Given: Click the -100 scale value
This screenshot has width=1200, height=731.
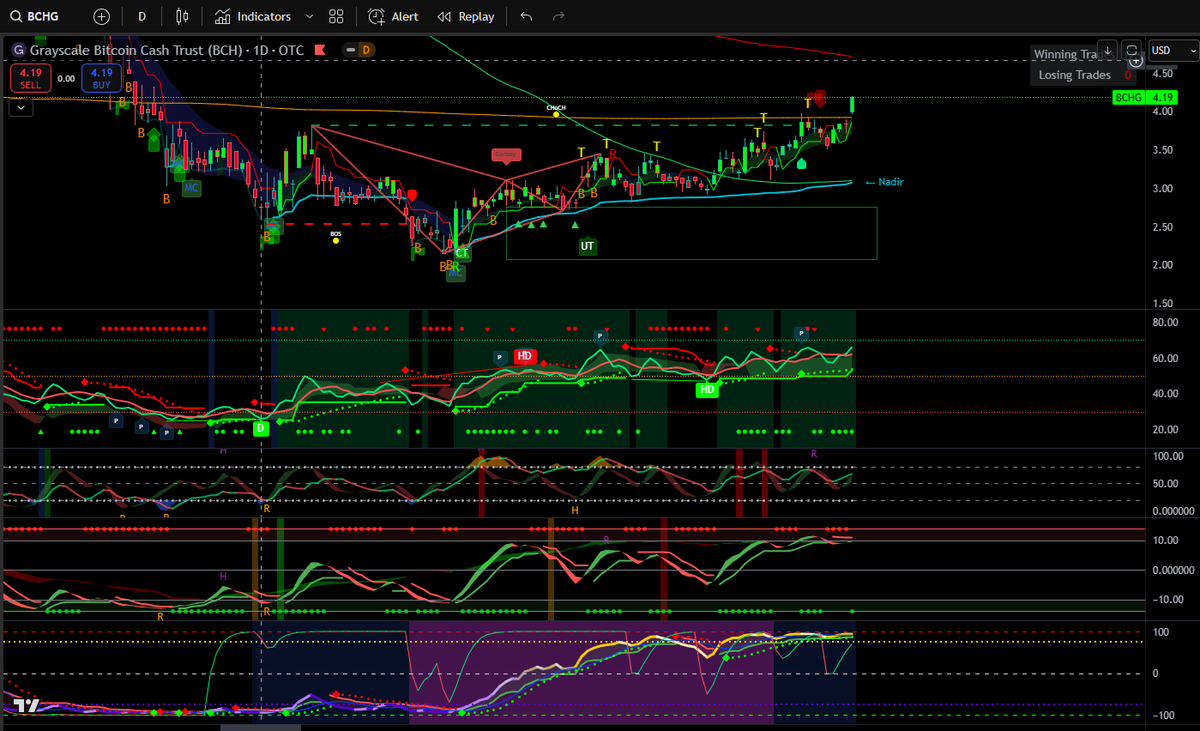Looking at the screenshot, I should click(1162, 715).
